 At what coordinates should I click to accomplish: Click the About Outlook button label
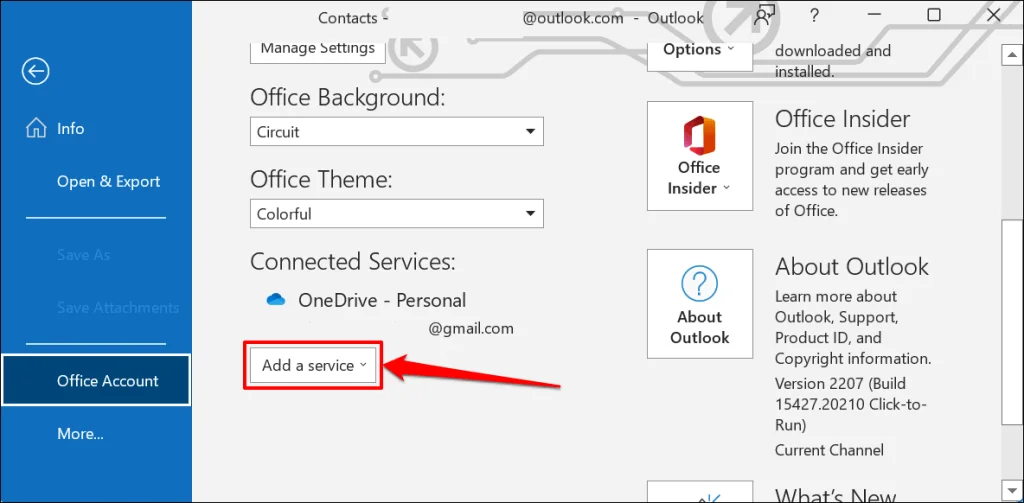(699, 327)
